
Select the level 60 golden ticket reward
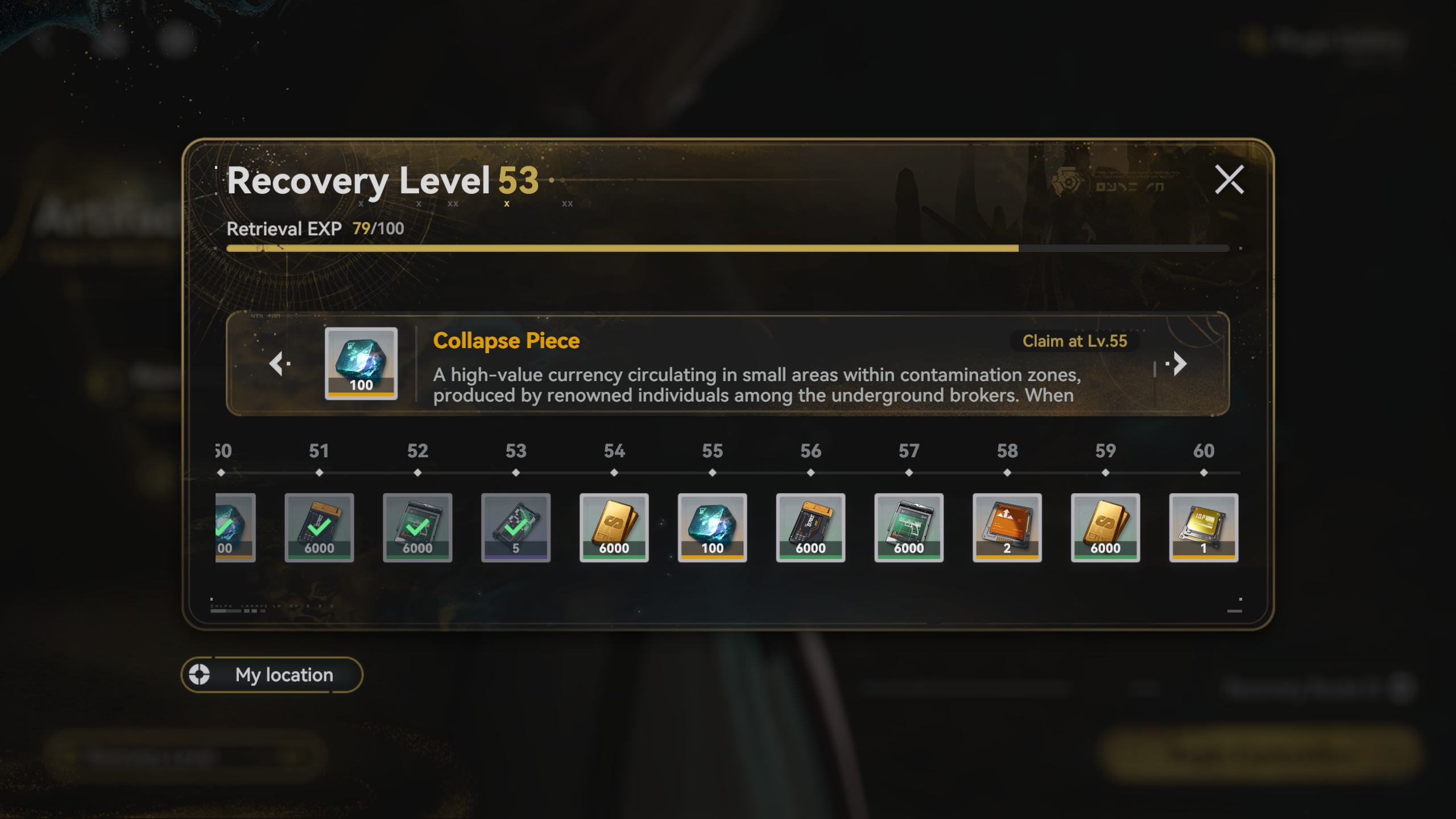(x=1203, y=527)
